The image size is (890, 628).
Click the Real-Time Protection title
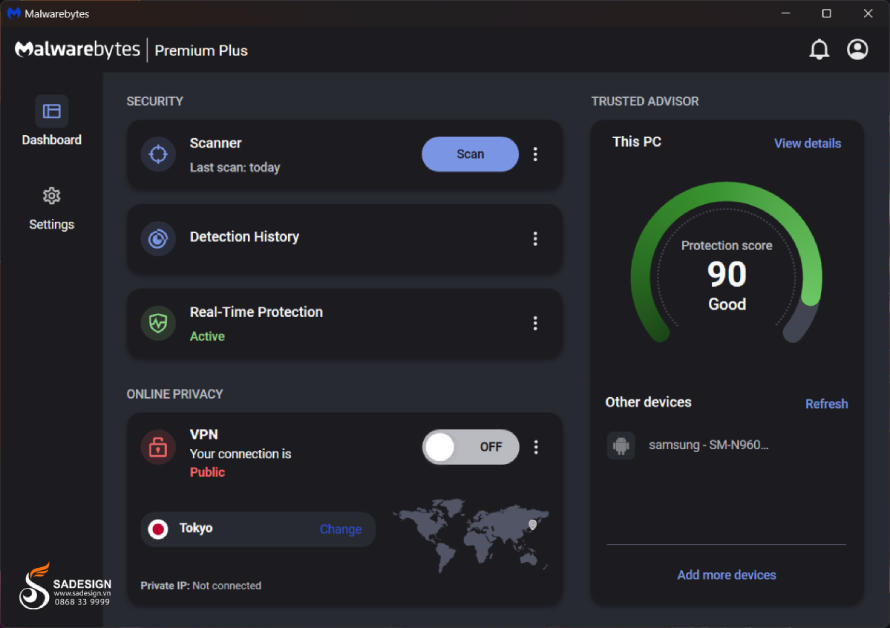point(256,312)
